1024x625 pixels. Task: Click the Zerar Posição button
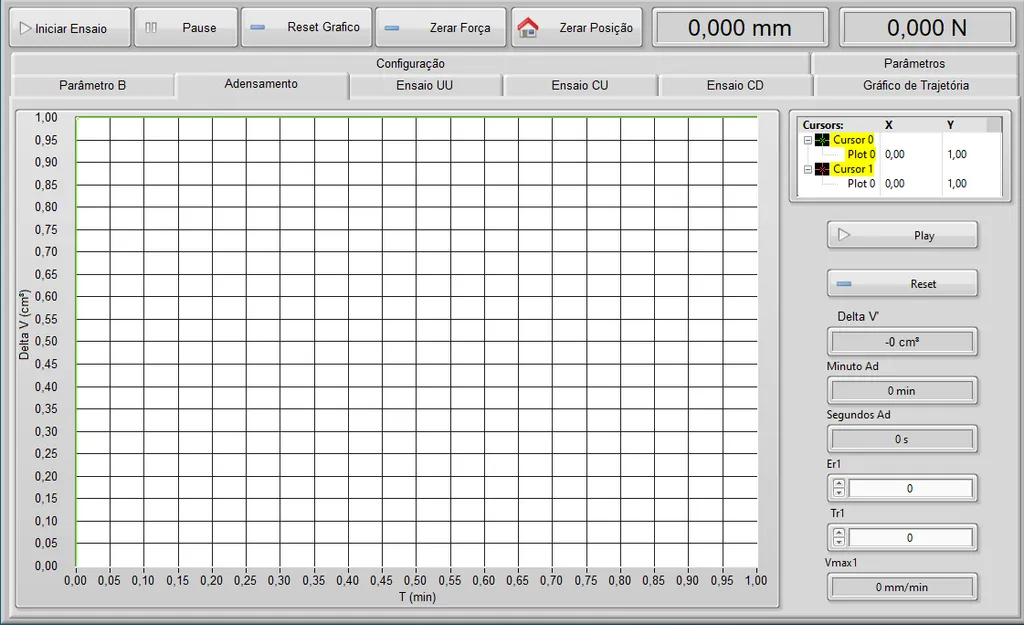(x=577, y=27)
